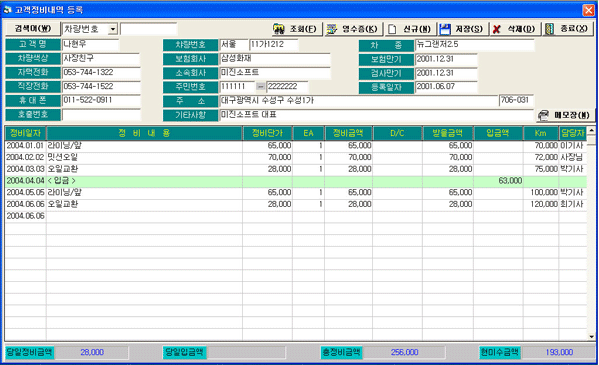Click the 주민번호 first field 111111

(237, 87)
